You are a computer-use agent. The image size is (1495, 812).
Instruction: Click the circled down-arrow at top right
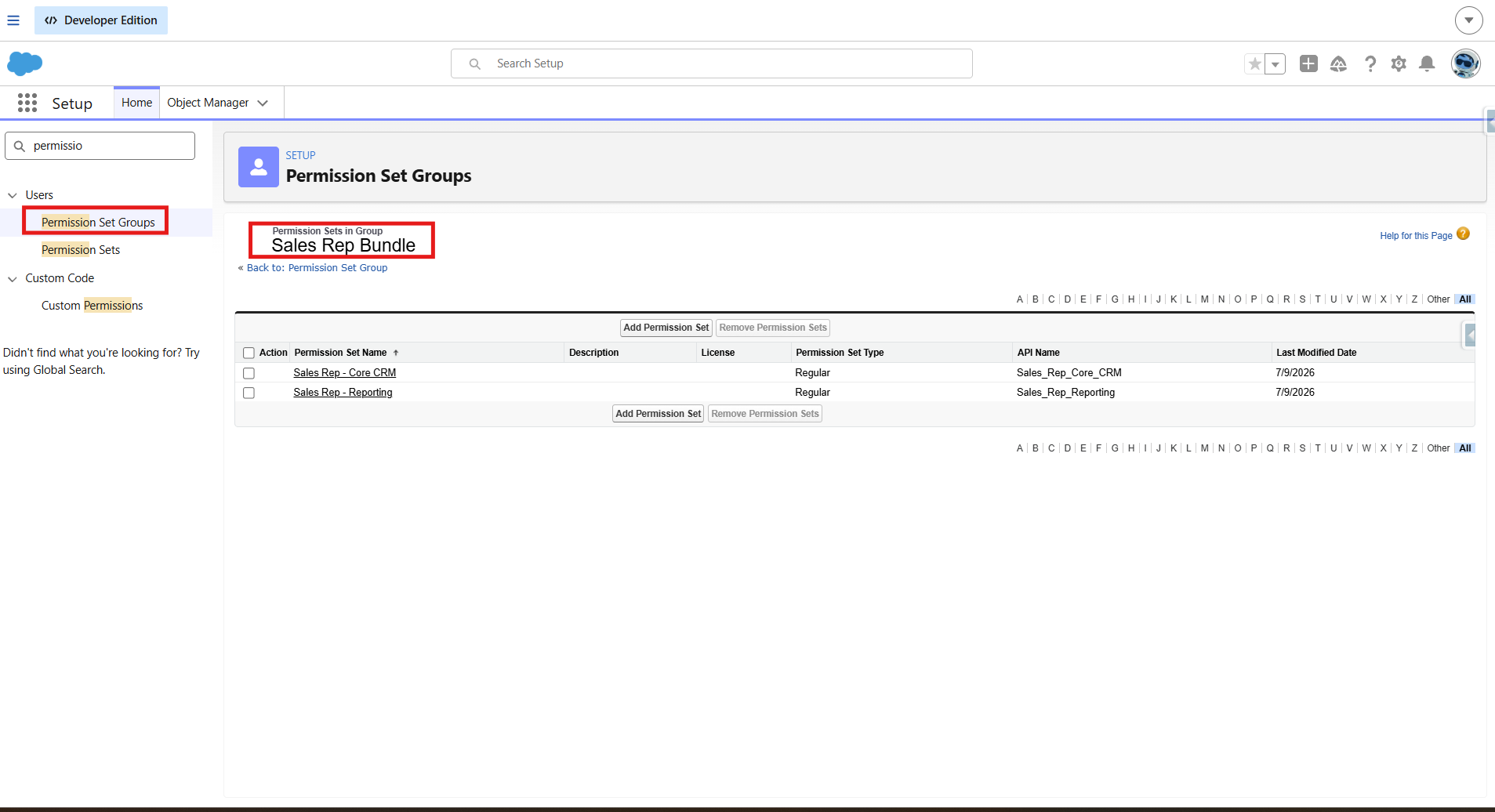click(1468, 20)
